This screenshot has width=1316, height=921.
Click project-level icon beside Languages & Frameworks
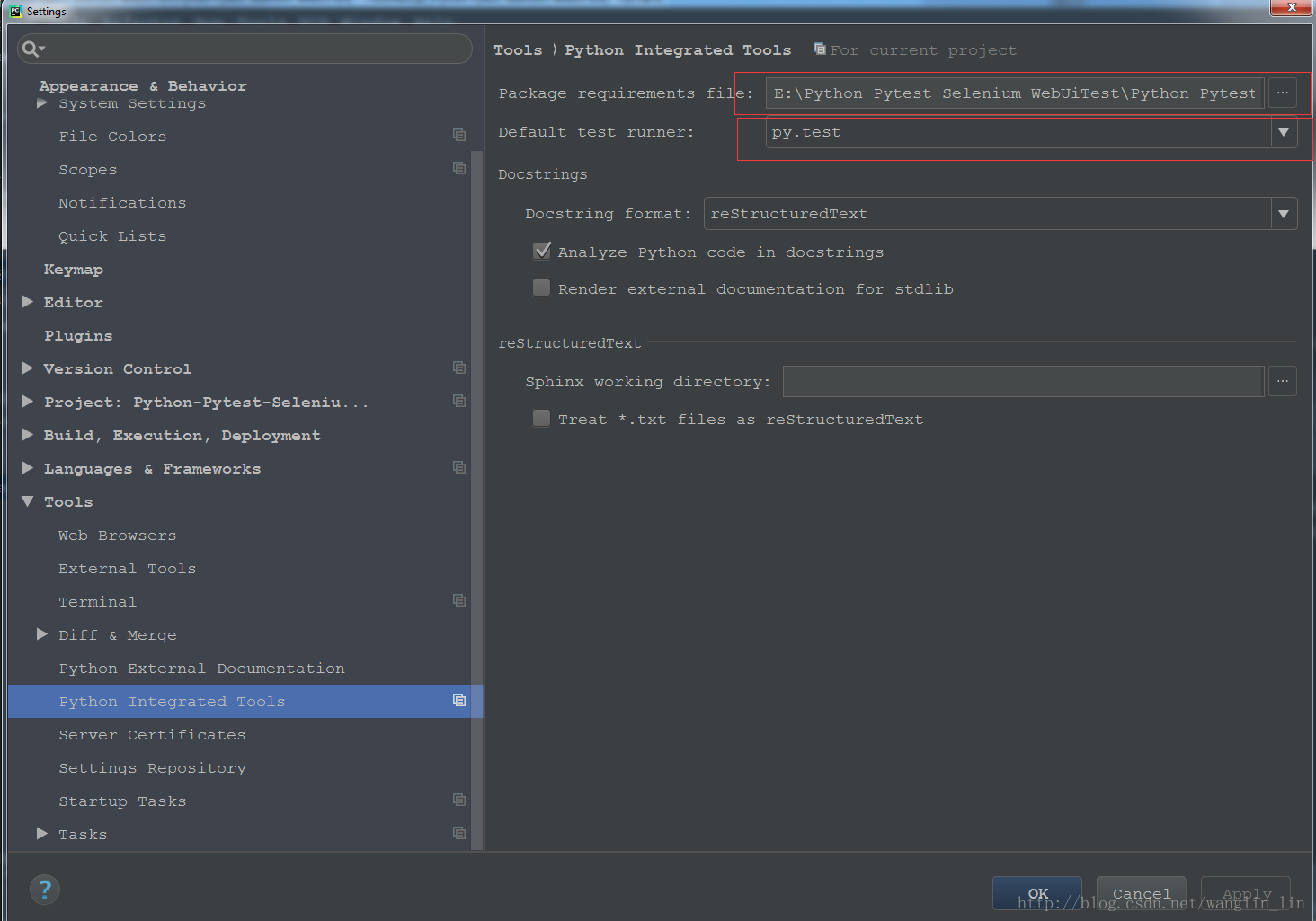pyautogui.click(x=459, y=467)
